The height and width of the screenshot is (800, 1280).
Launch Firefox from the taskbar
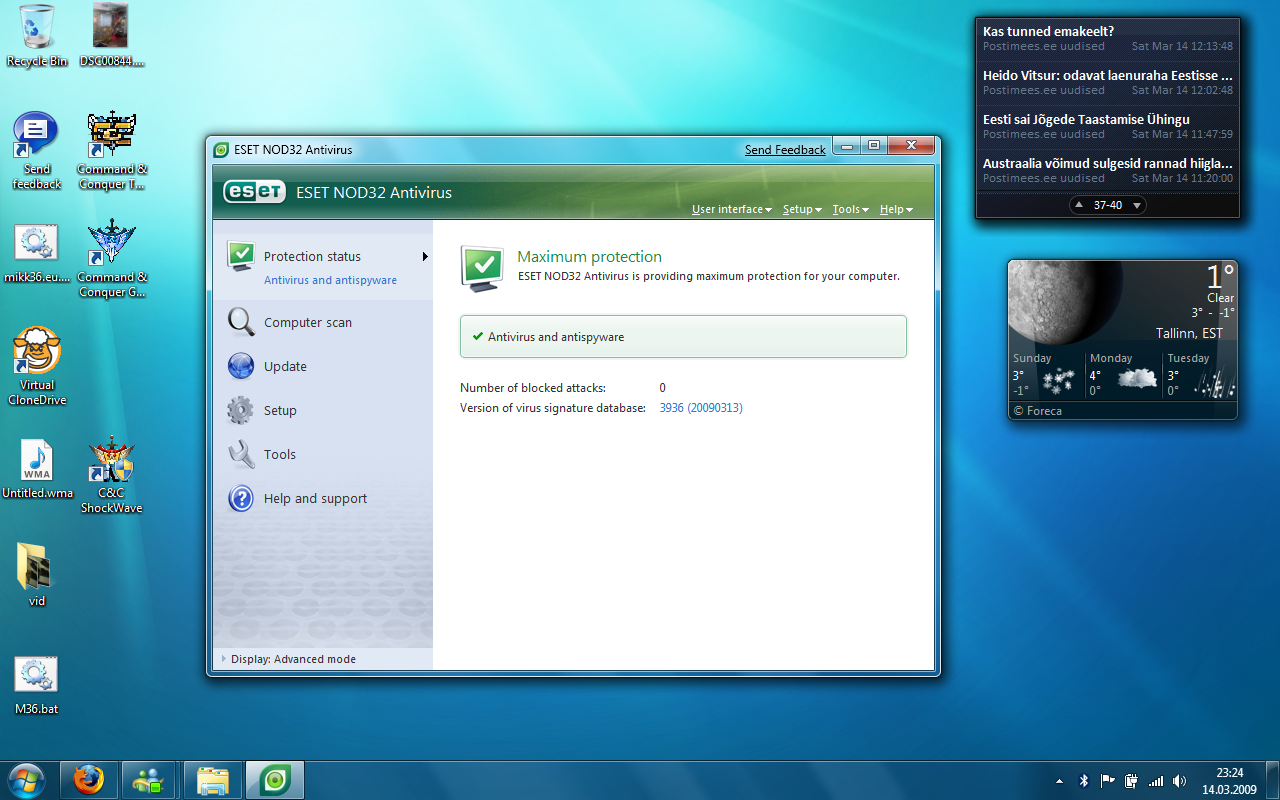[x=89, y=780]
